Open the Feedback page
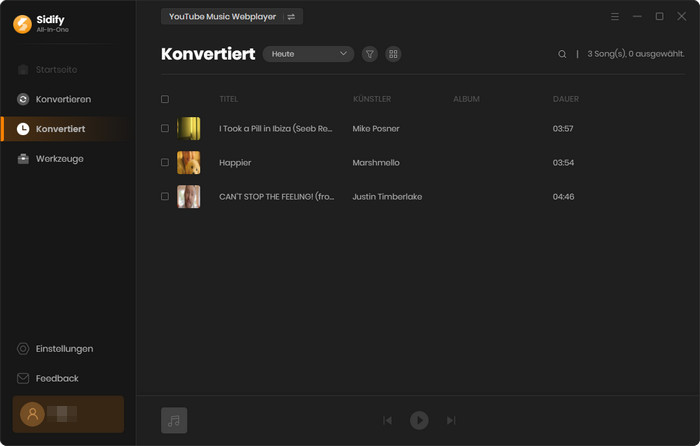Image resolution: width=700 pixels, height=446 pixels. 48,378
